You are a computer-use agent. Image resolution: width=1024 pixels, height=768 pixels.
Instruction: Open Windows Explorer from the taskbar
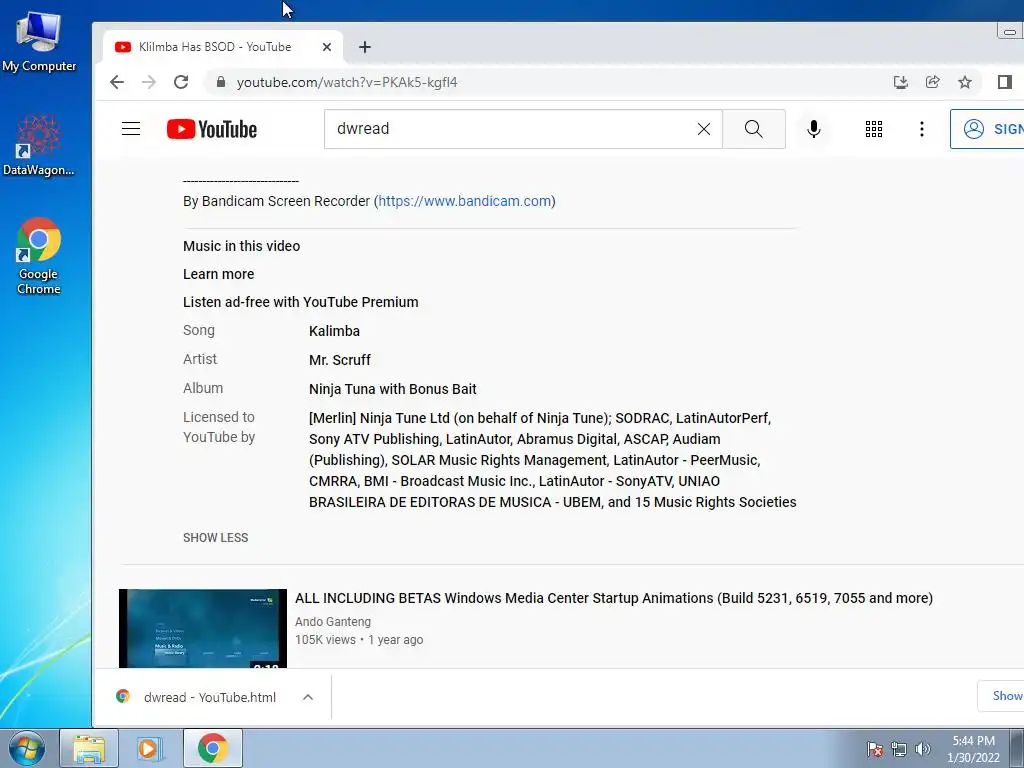(x=89, y=748)
